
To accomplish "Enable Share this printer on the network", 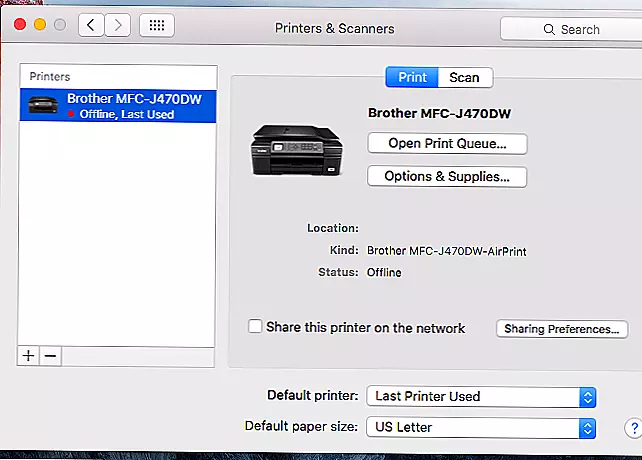I will point(256,327).
